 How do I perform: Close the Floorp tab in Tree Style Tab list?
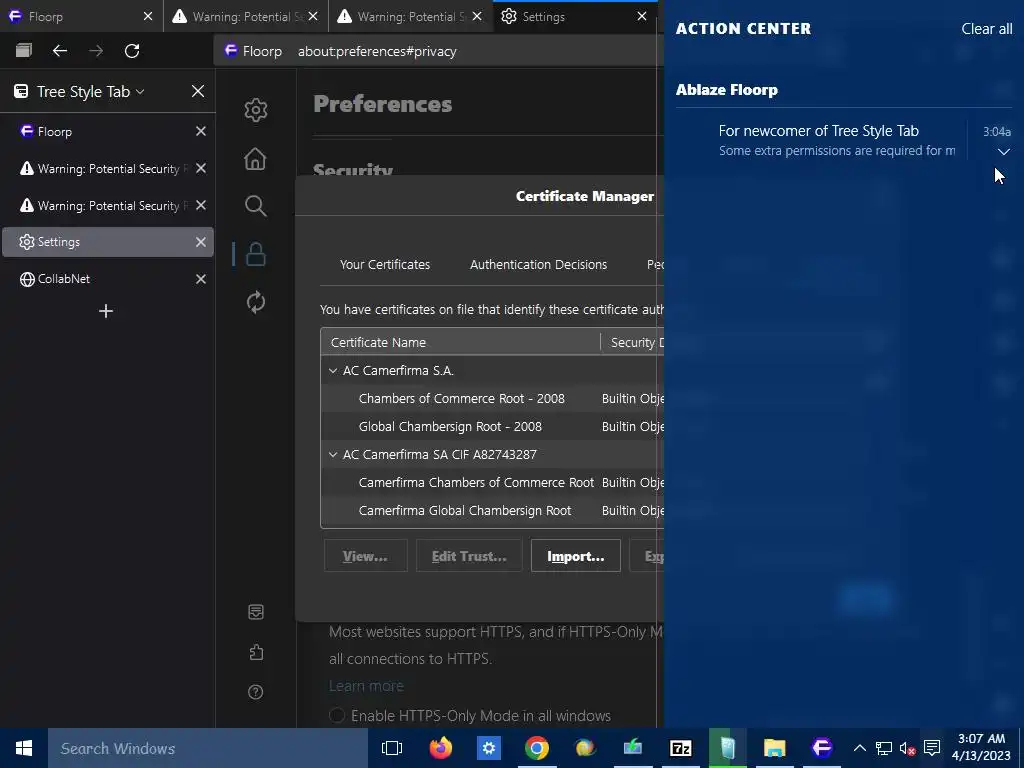(200, 131)
